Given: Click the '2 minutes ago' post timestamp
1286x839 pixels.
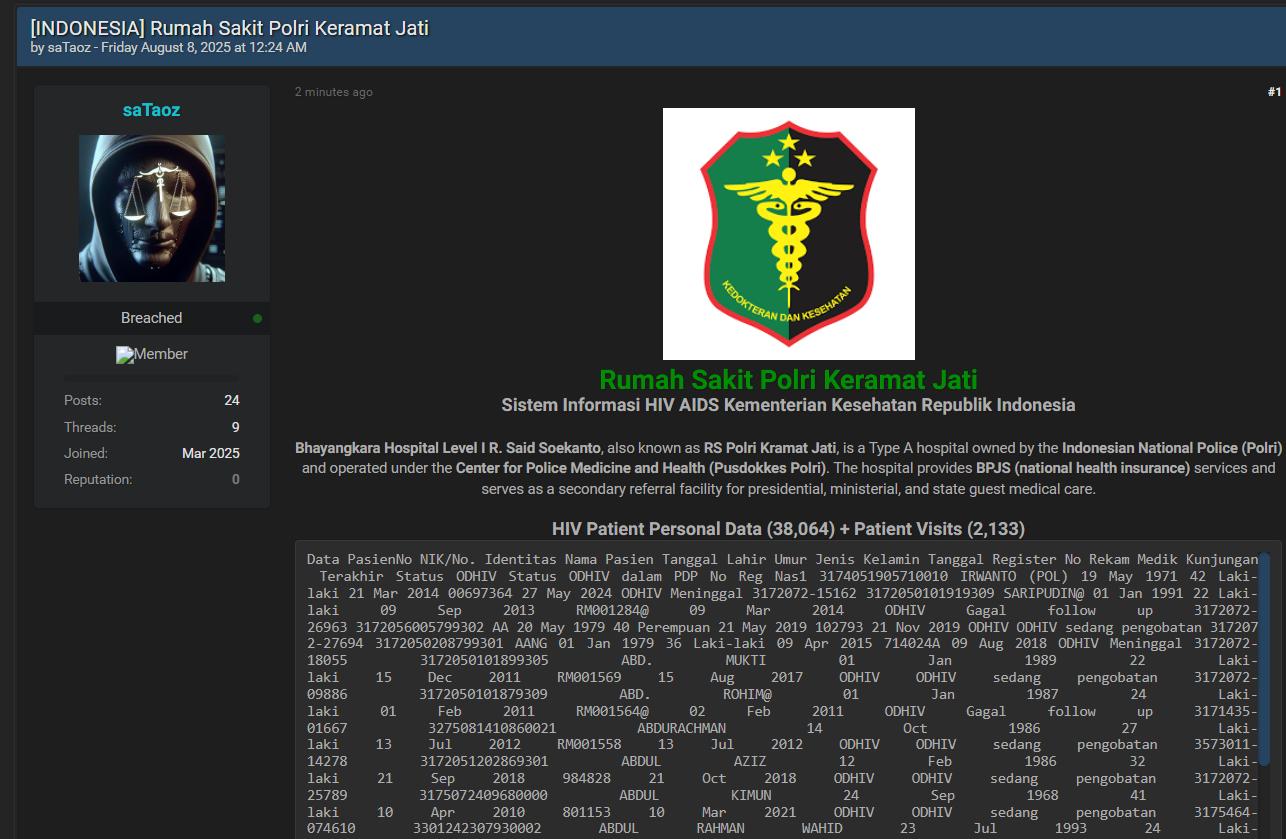Looking at the screenshot, I should click(334, 92).
